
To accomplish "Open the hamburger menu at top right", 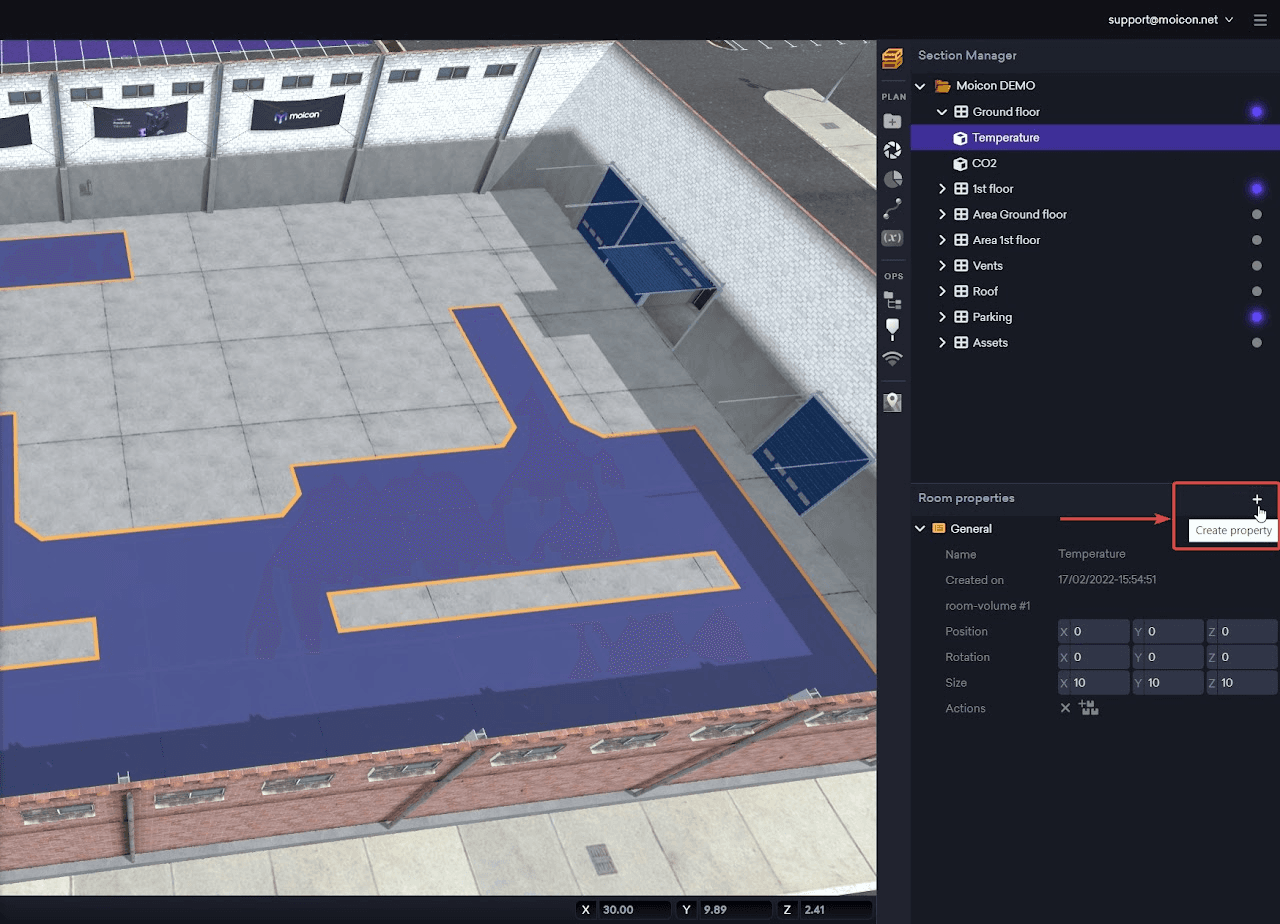I will click(x=1260, y=19).
